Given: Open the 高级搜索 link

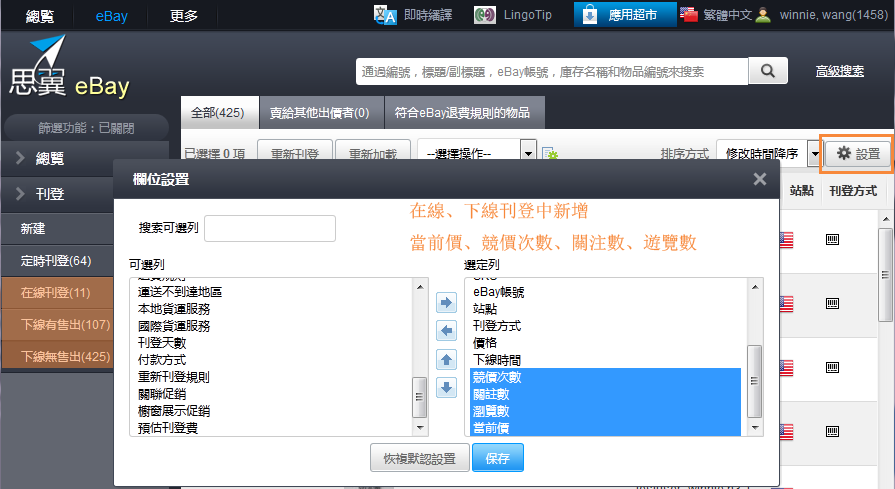Looking at the screenshot, I should pos(840,71).
